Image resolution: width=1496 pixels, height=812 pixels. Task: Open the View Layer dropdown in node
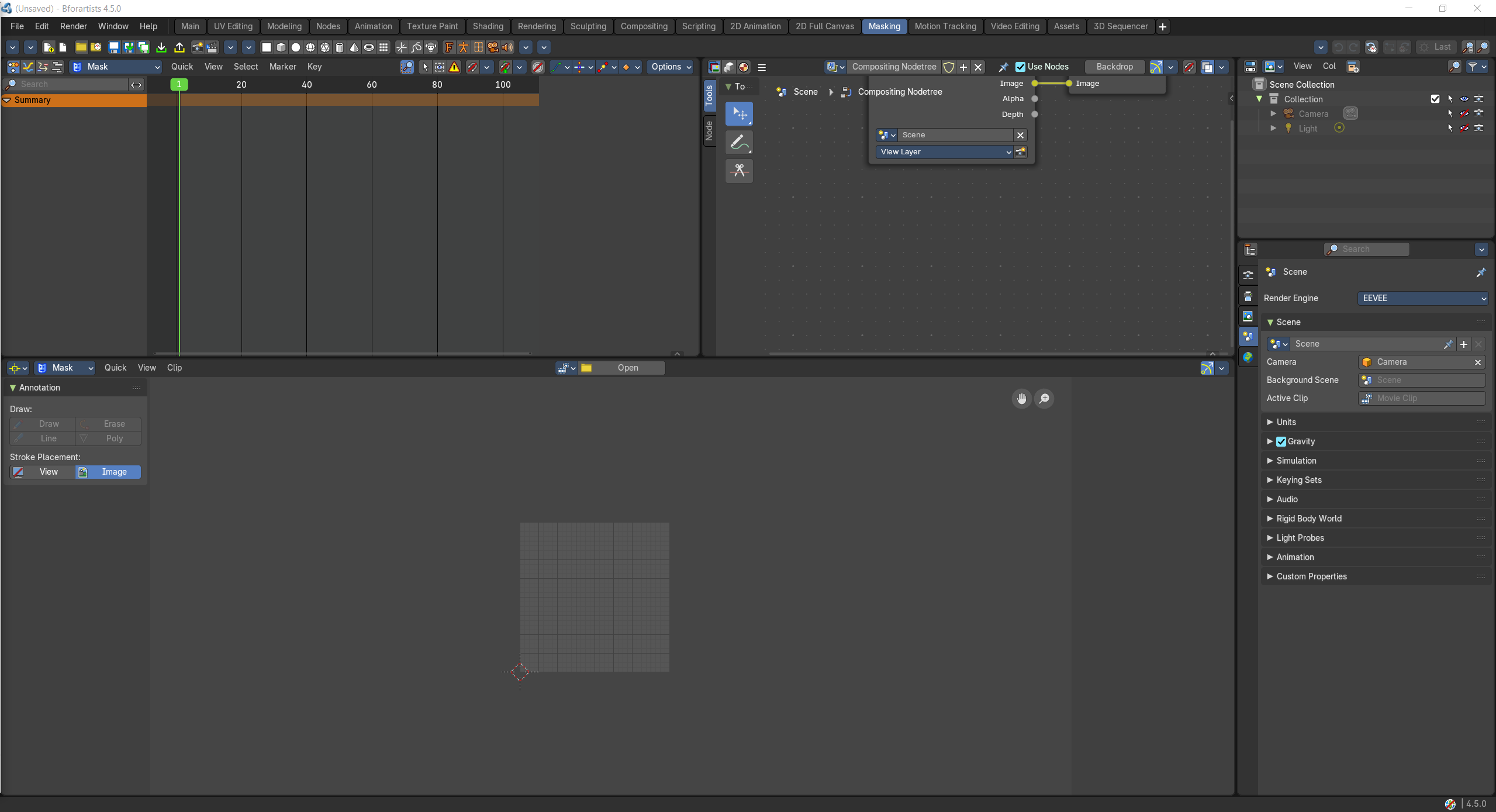944,152
